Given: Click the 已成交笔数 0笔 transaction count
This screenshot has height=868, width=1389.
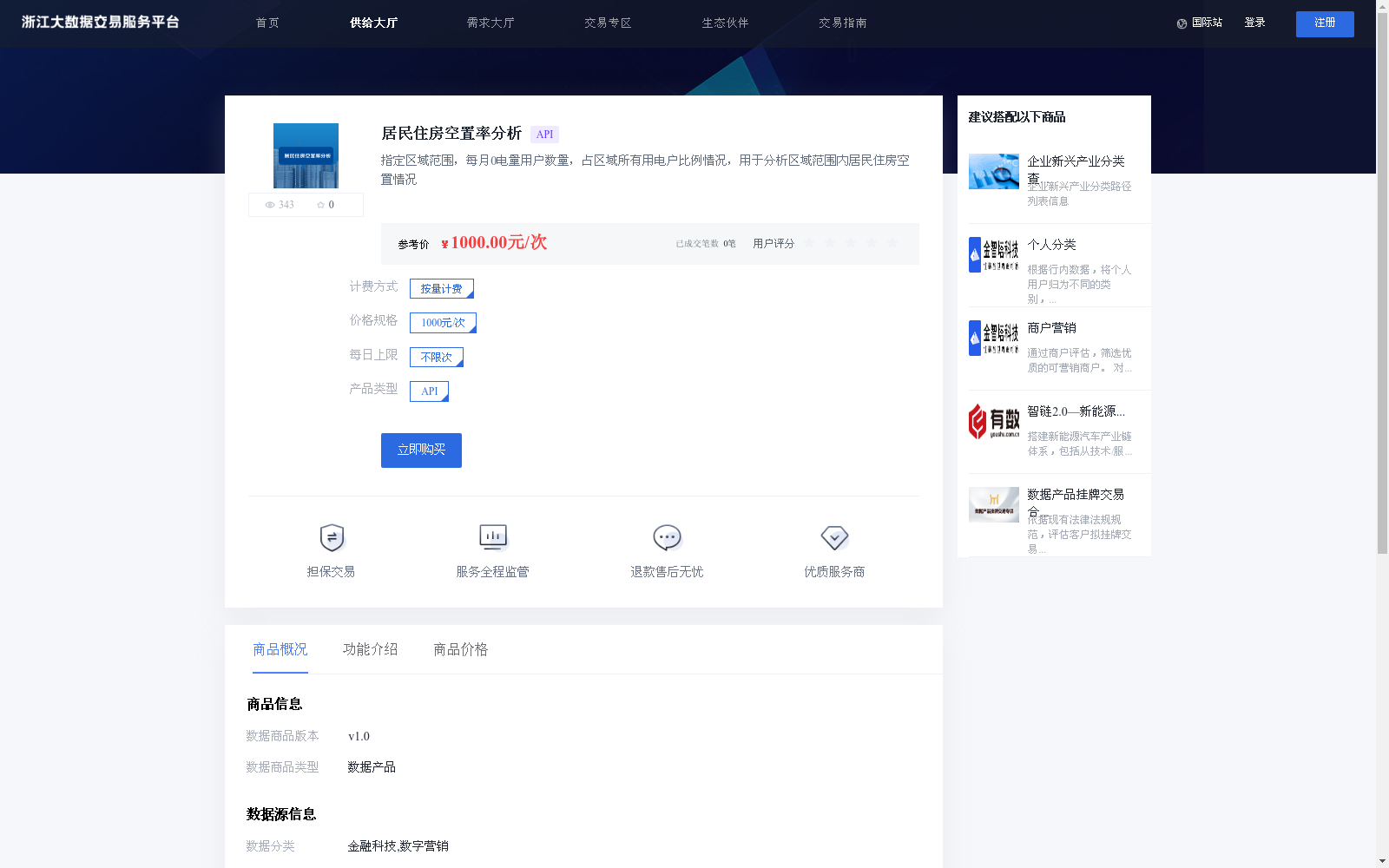Looking at the screenshot, I should click(x=706, y=244).
